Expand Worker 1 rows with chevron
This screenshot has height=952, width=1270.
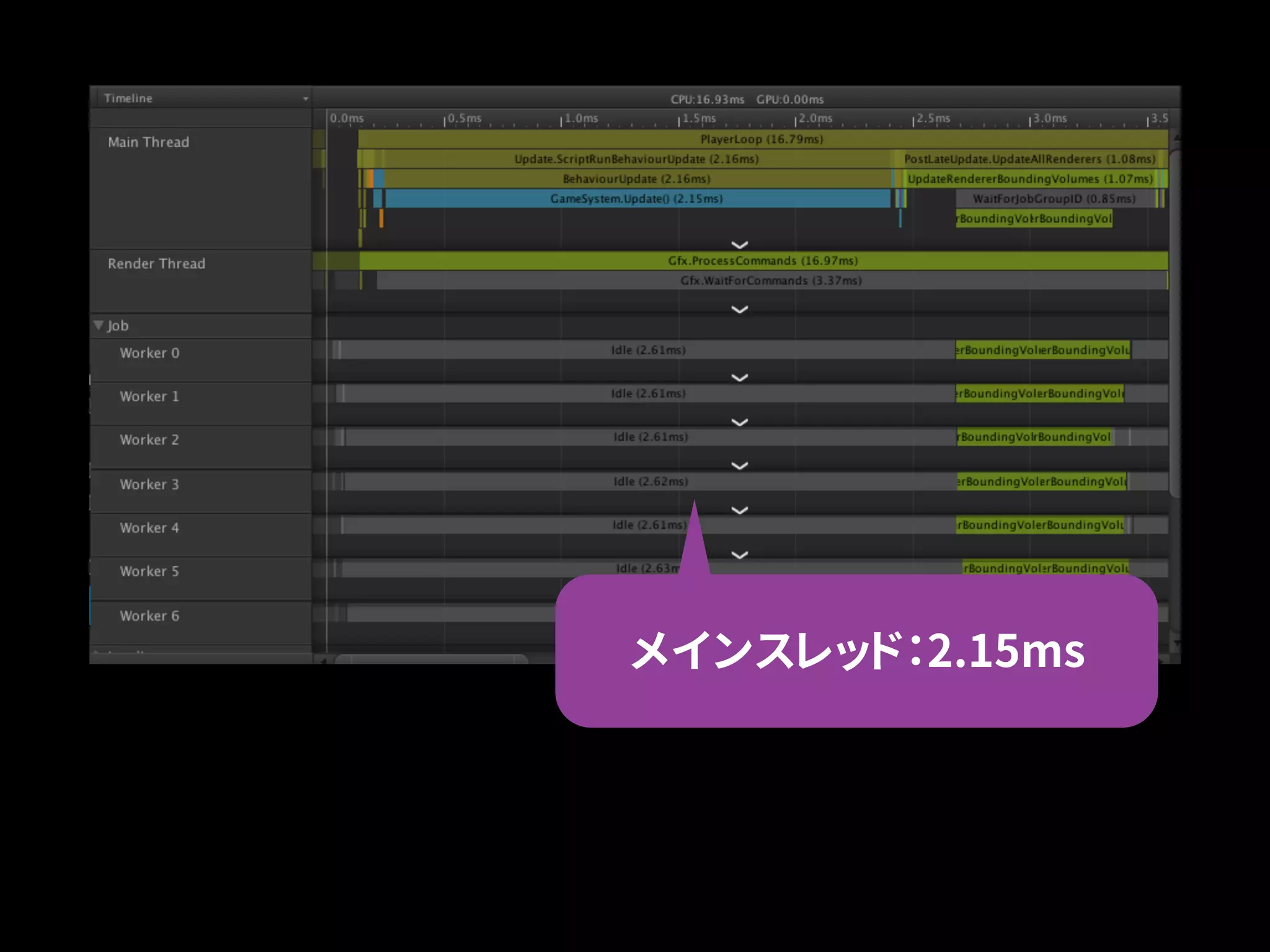[740, 422]
